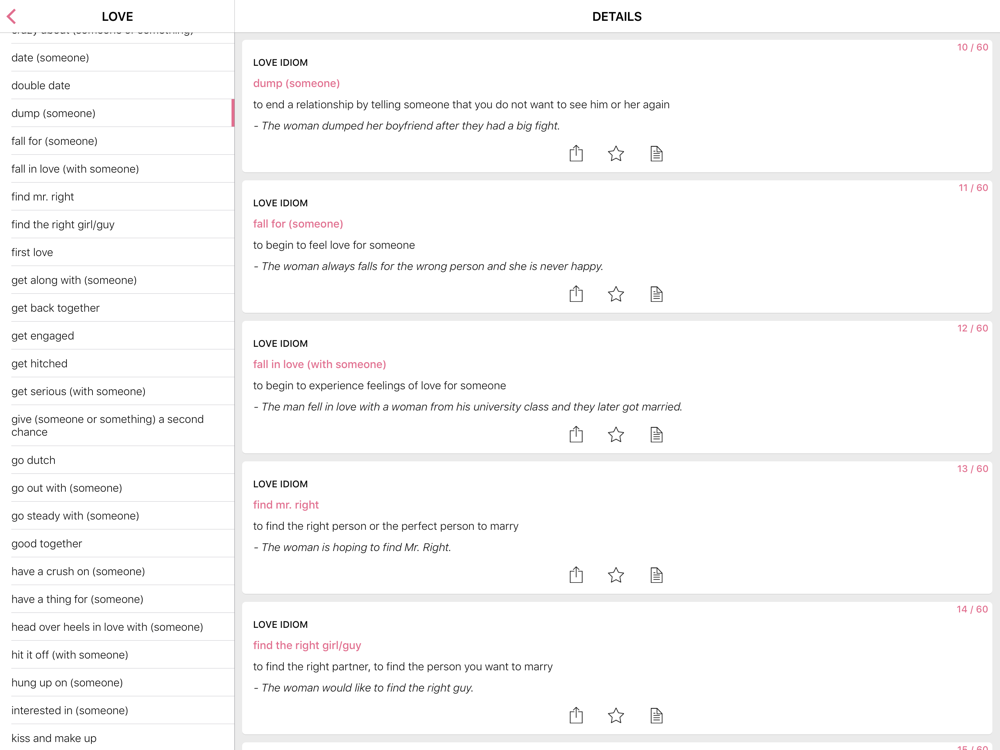The height and width of the screenshot is (750, 1000).
Task: Select 'go dutch' in the idiom list
Action: click(34, 460)
